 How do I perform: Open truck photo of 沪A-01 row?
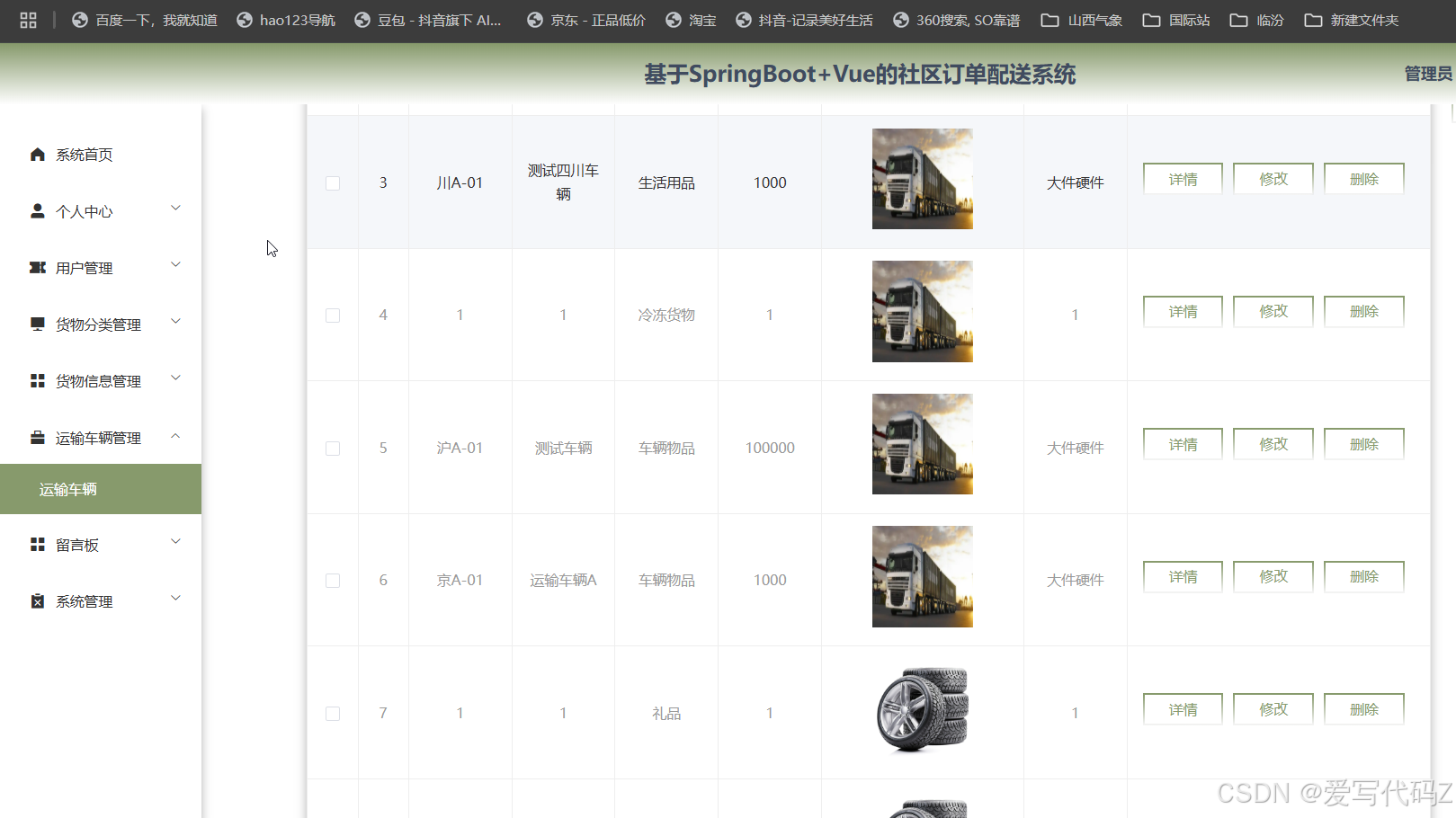(x=923, y=444)
